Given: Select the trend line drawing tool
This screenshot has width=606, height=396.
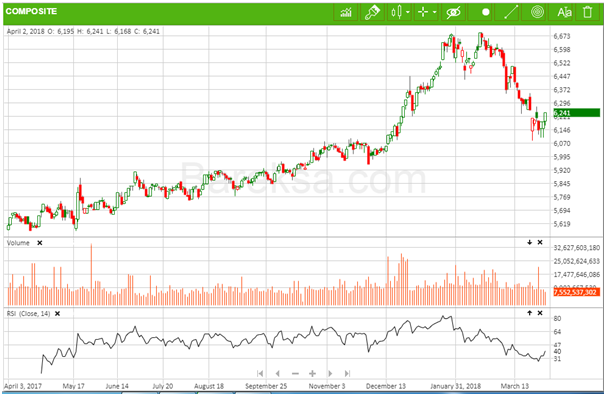Looking at the screenshot, I should coord(511,12).
